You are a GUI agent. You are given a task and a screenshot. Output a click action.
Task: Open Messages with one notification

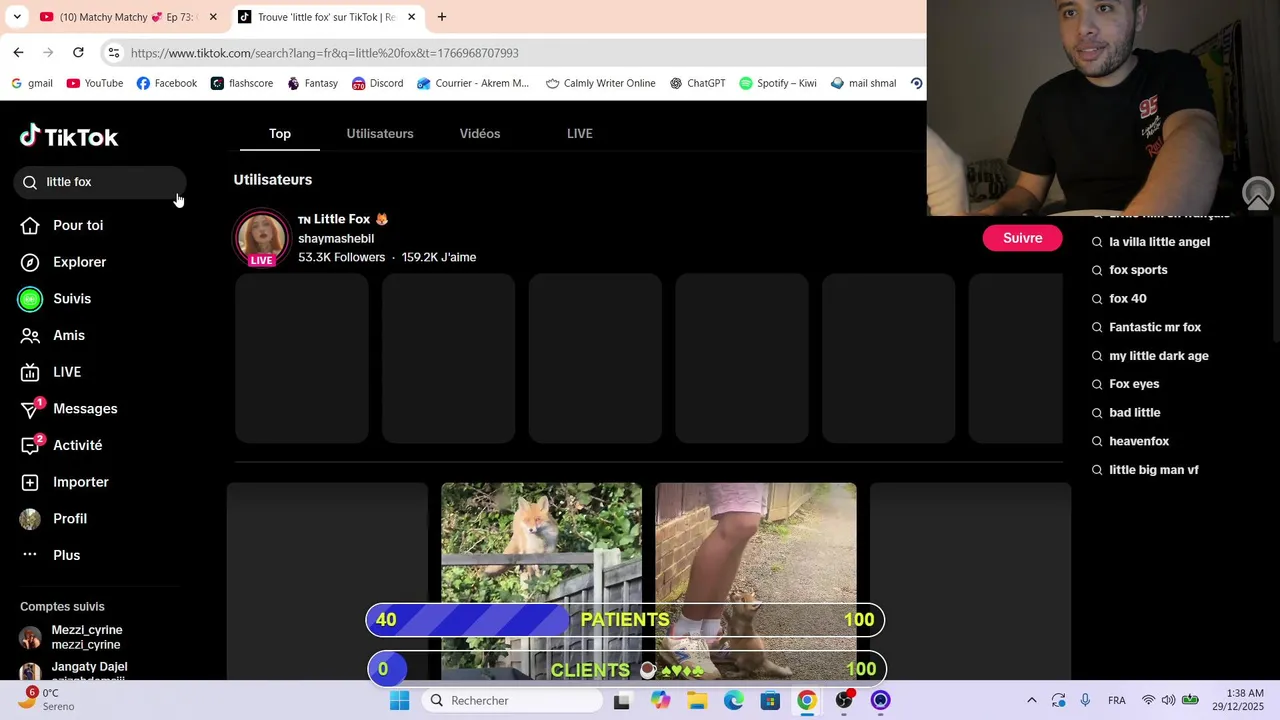coord(69,408)
